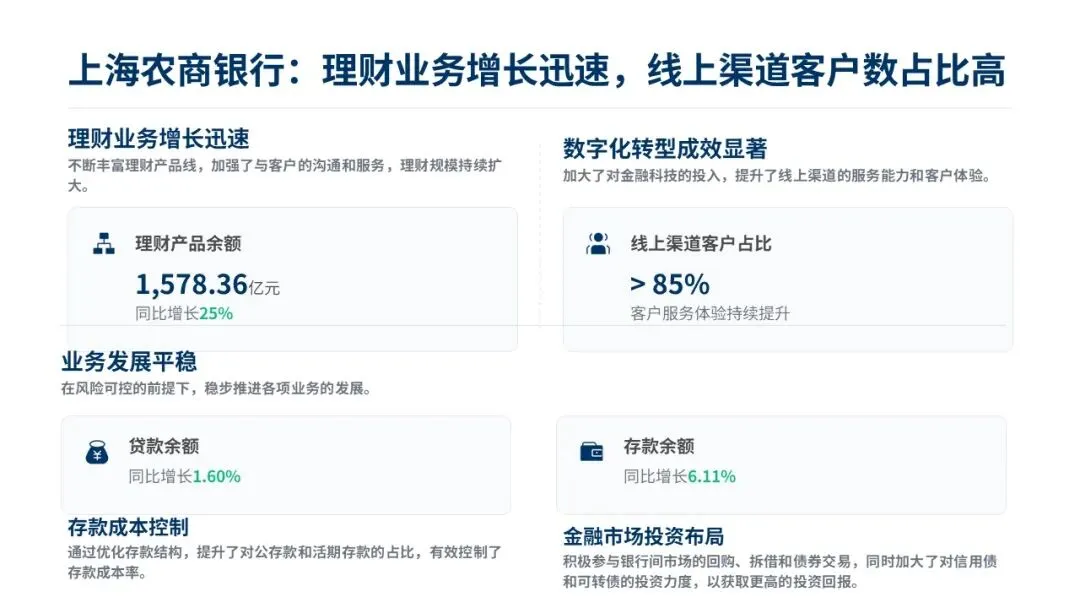Click the org-chart icon beside 理财产品余额
Viewport: 1080px width, 608px height.
point(103,243)
